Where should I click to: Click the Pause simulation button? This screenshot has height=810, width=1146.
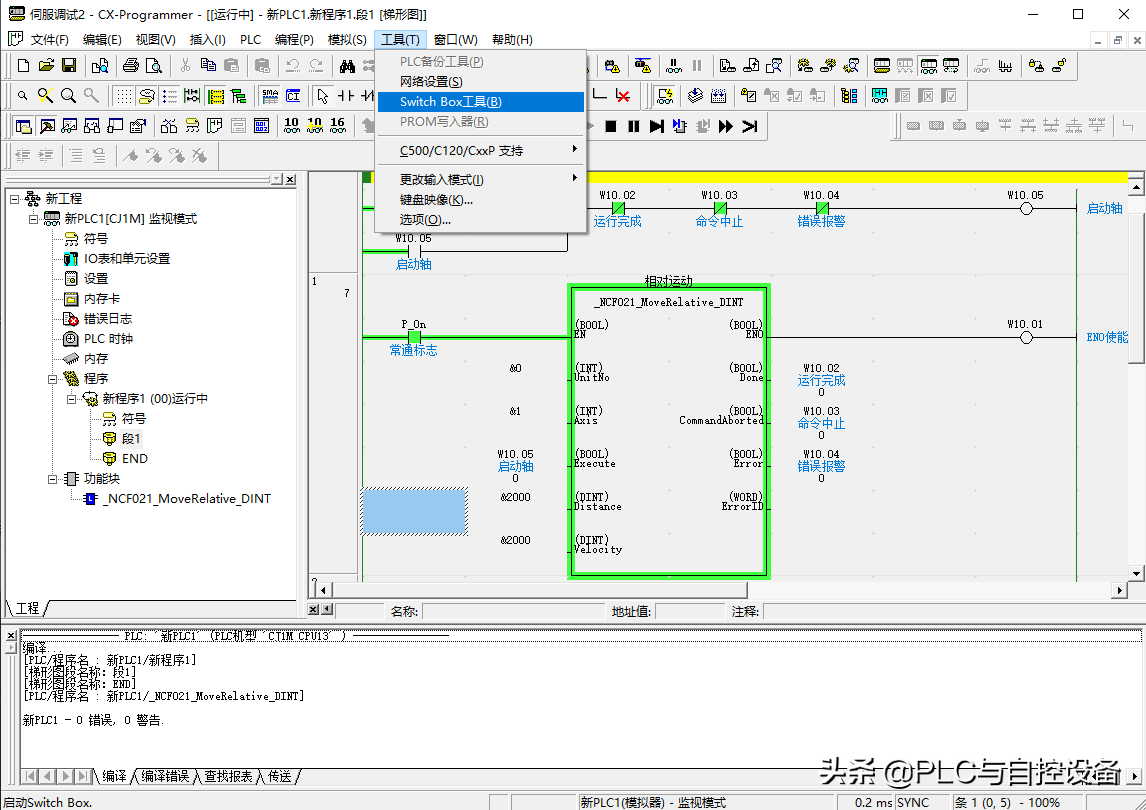pyautogui.click(x=633, y=126)
